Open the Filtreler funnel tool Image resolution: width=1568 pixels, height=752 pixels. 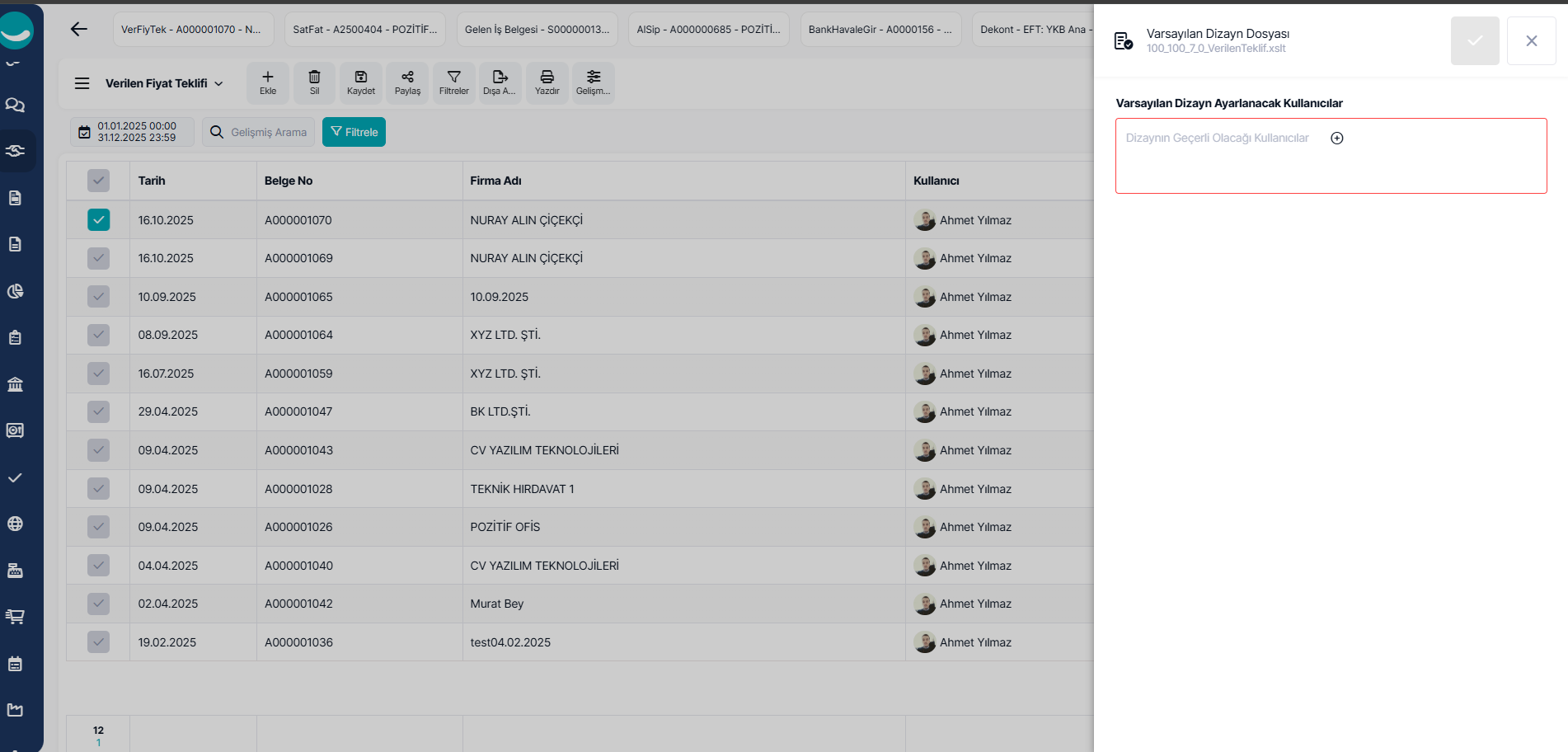(x=453, y=78)
